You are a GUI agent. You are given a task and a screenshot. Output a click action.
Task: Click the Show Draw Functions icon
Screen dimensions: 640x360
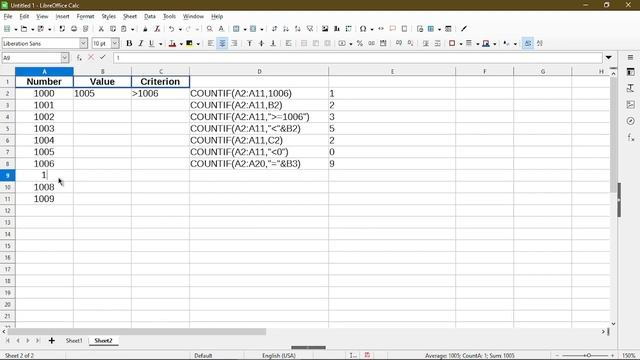coord(464,29)
